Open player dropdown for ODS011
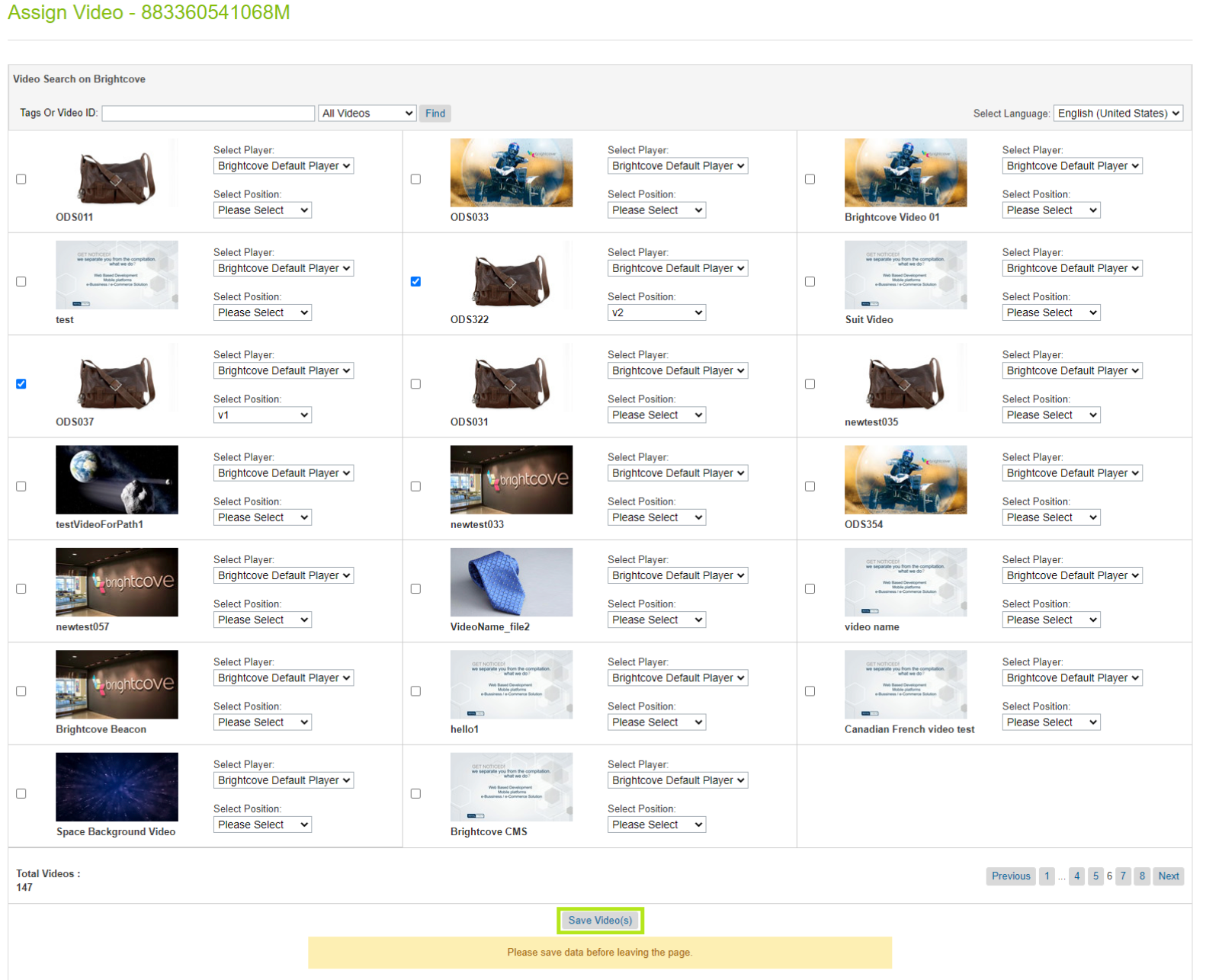 point(284,165)
